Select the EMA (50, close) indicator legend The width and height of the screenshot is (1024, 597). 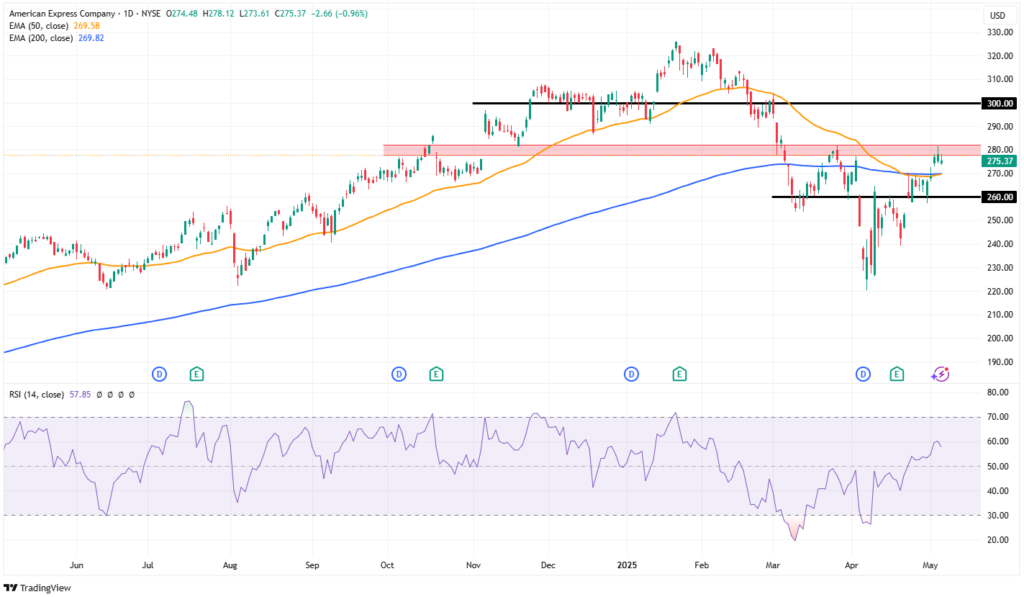(39, 26)
